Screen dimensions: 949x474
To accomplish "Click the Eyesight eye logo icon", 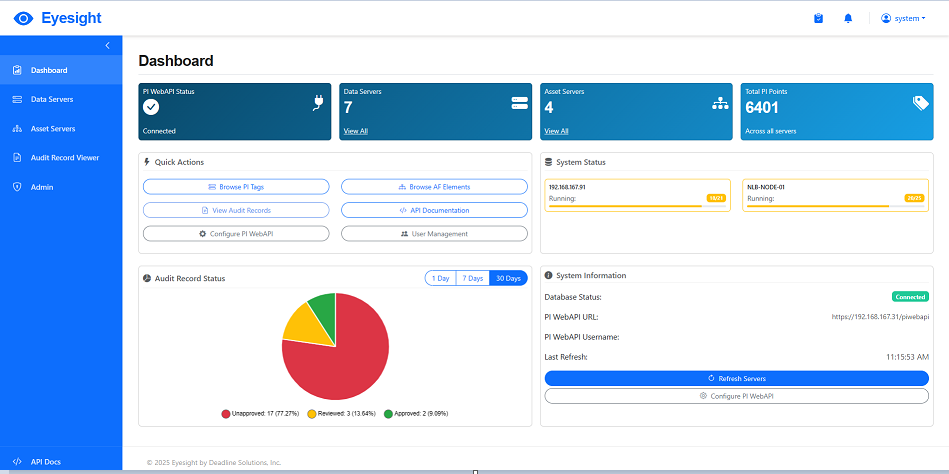I will [23, 18].
